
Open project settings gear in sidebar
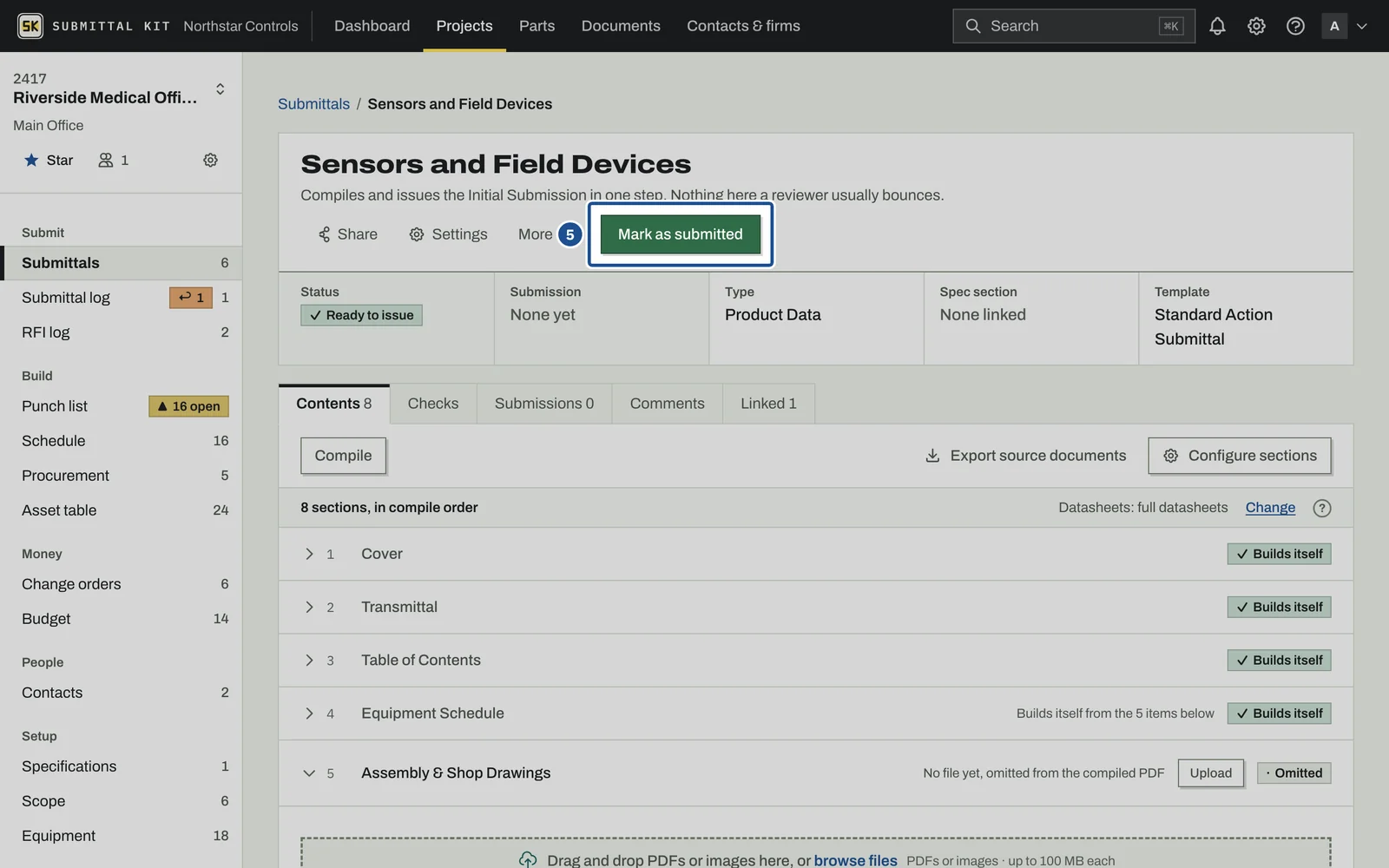click(x=210, y=160)
